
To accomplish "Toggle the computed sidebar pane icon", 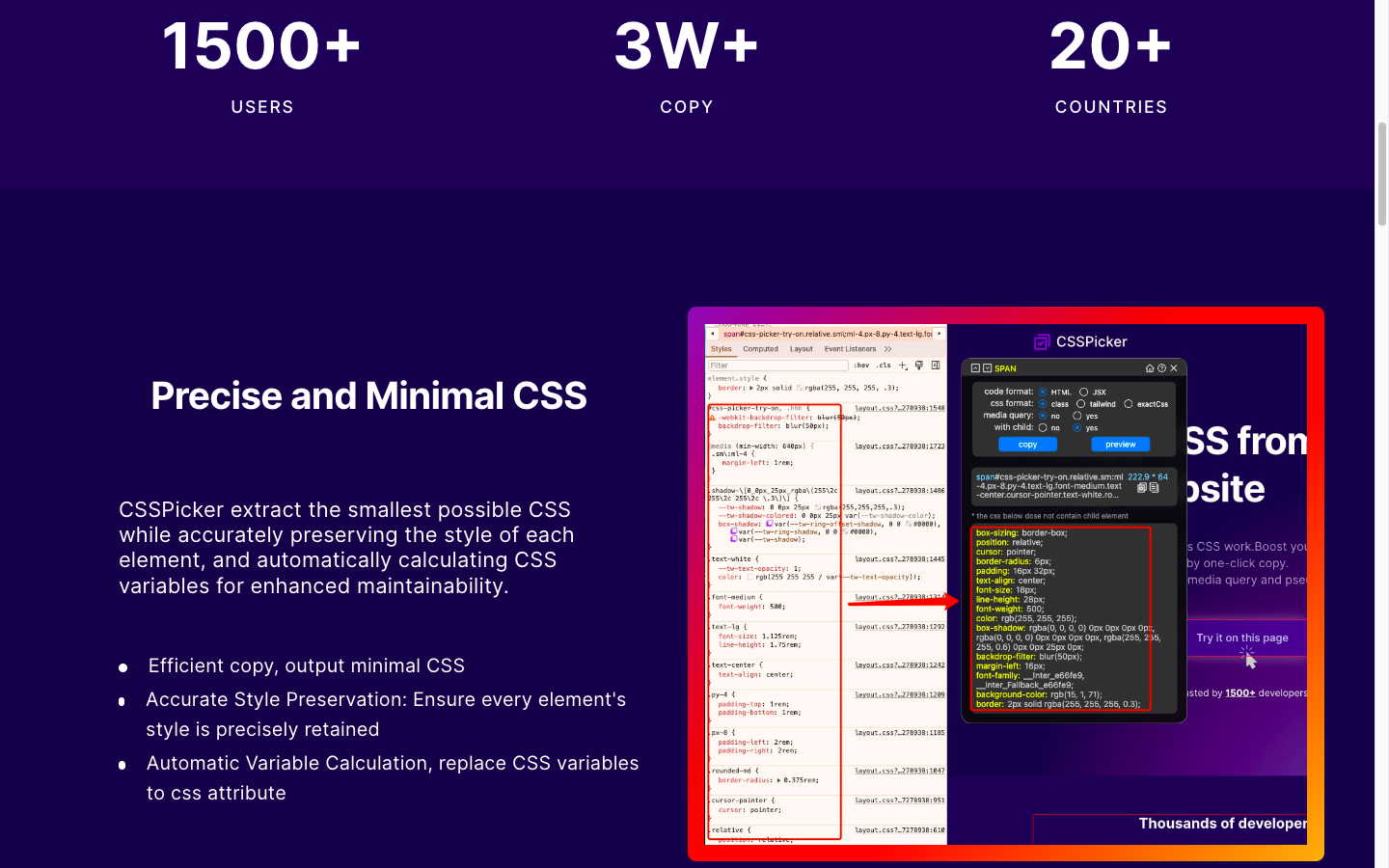I will (936, 366).
